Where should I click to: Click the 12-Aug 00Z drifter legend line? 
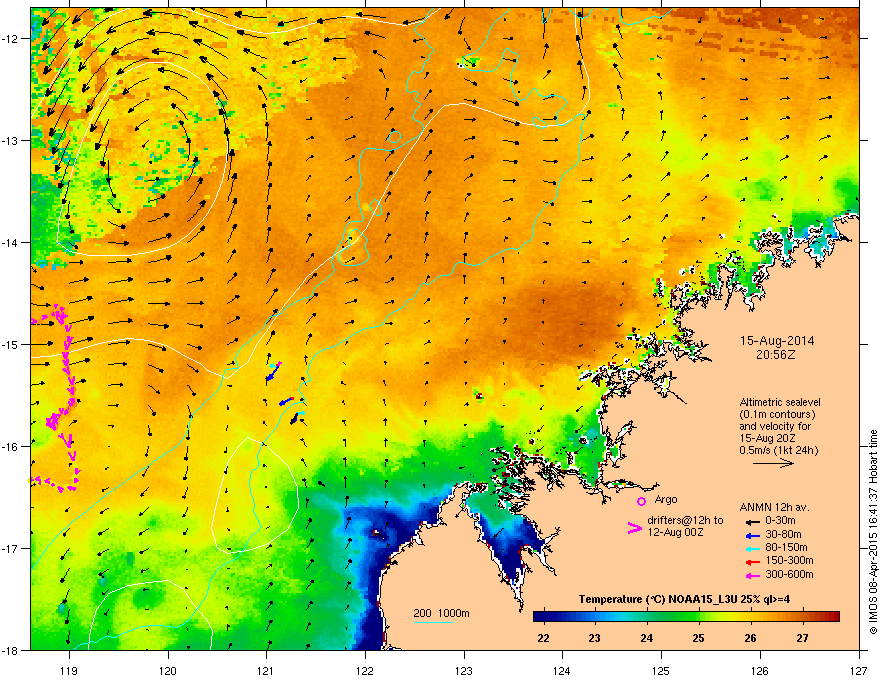(x=675, y=532)
